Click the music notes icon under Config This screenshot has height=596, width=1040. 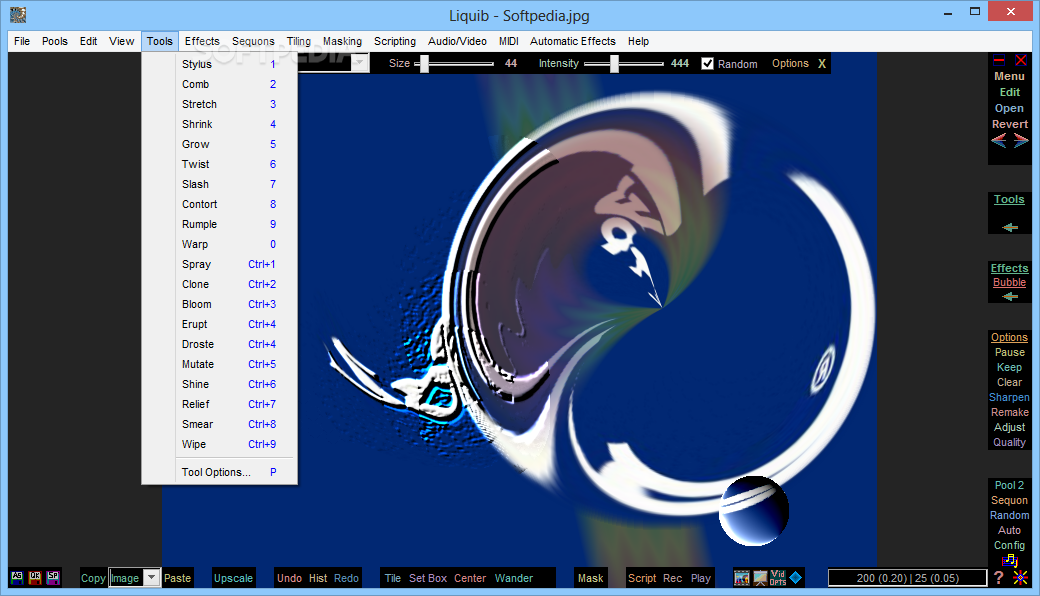[x=1009, y=560]
